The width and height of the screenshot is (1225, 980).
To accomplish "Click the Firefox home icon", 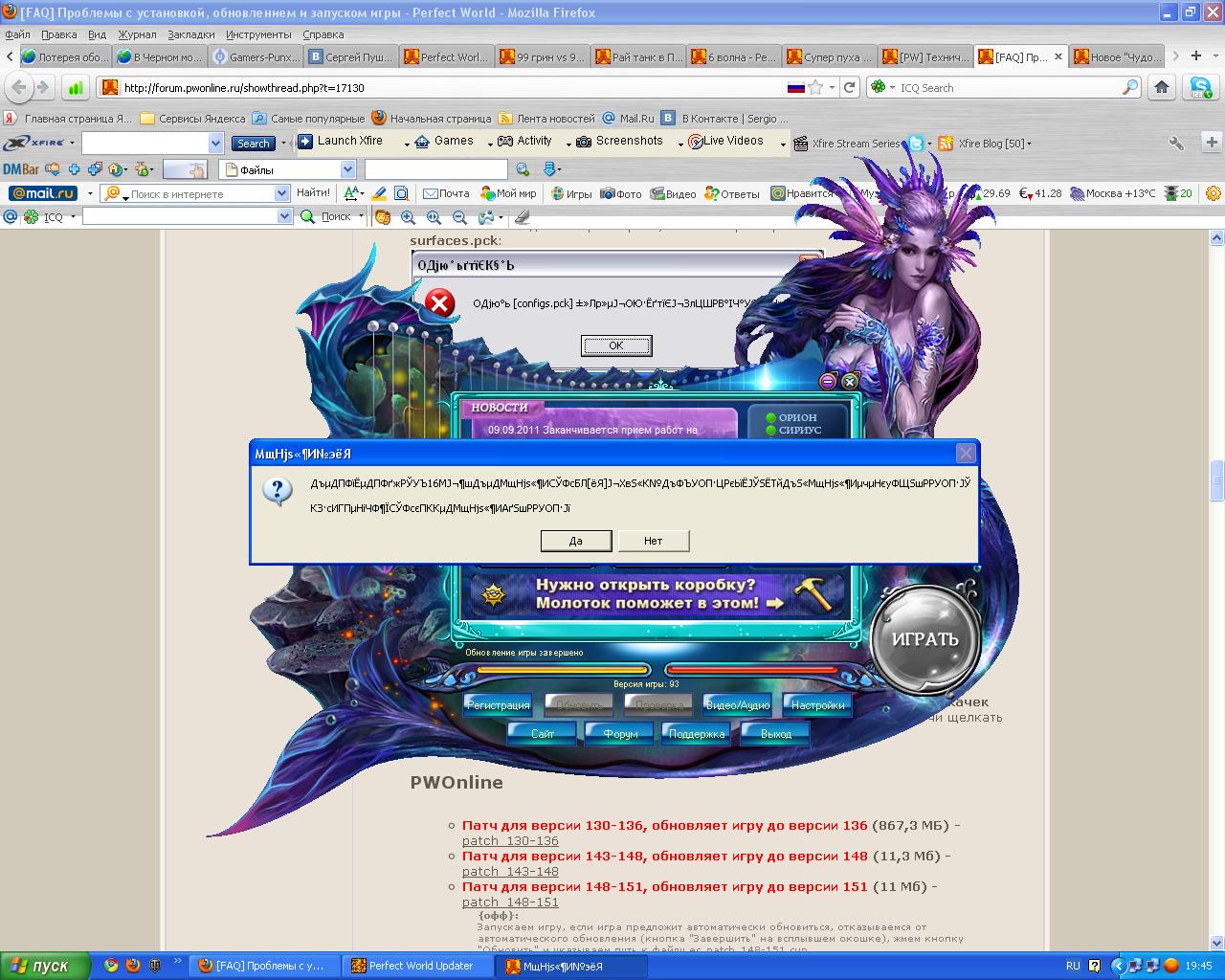I will click(1162, 87).
